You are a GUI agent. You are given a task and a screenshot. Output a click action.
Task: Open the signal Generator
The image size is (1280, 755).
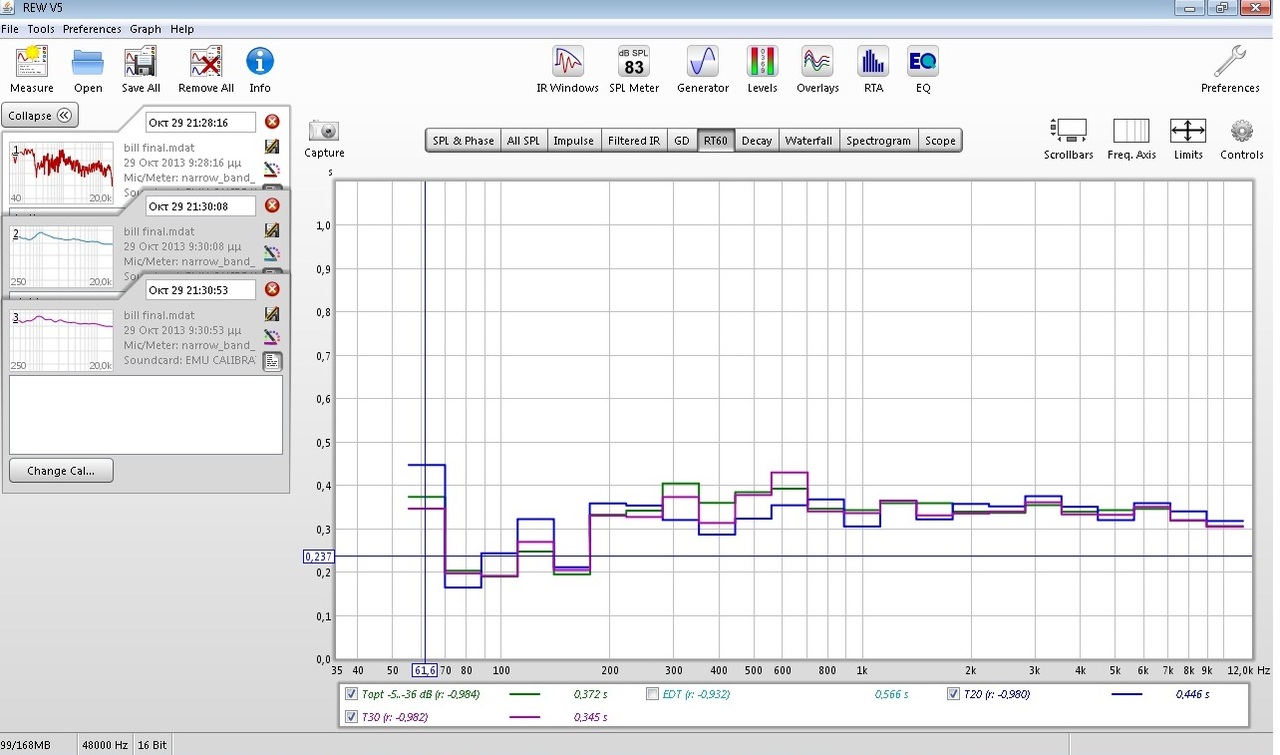point(702,63)
